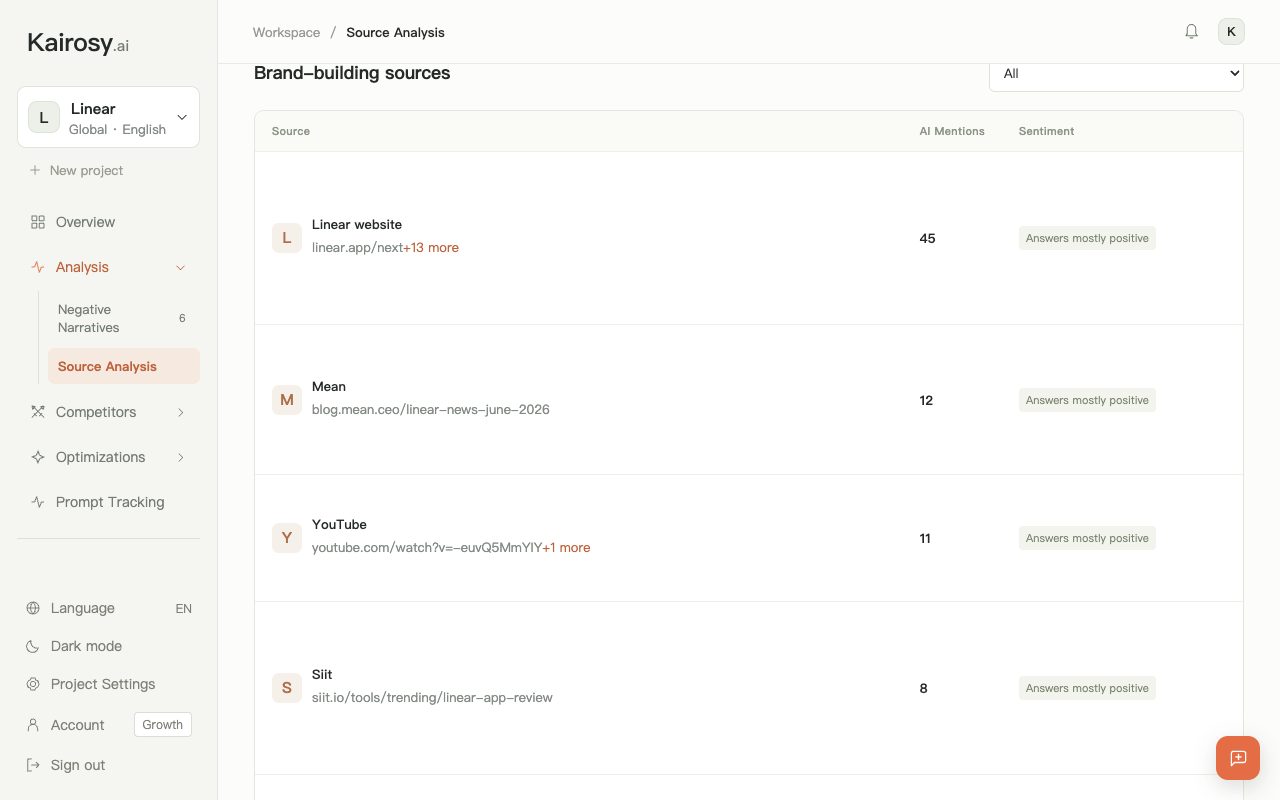
Task: Click the Competitors crossed-swords icon
Action: click(38, 412)
